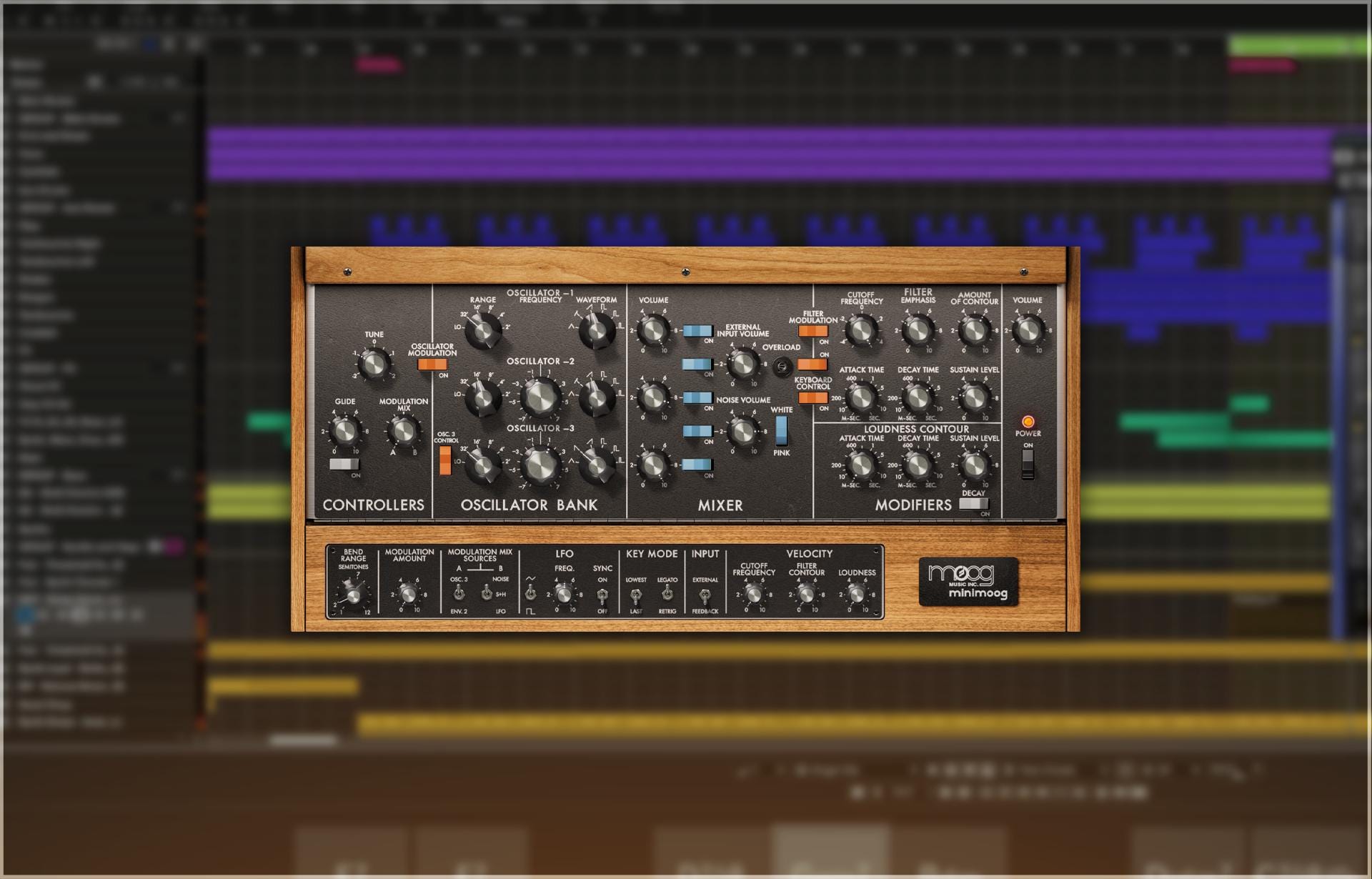The width and height of the screenshot is (1372, 879).
Task: Click the Velocity Cutoff Frequency knob
Action: coord(753,594)
